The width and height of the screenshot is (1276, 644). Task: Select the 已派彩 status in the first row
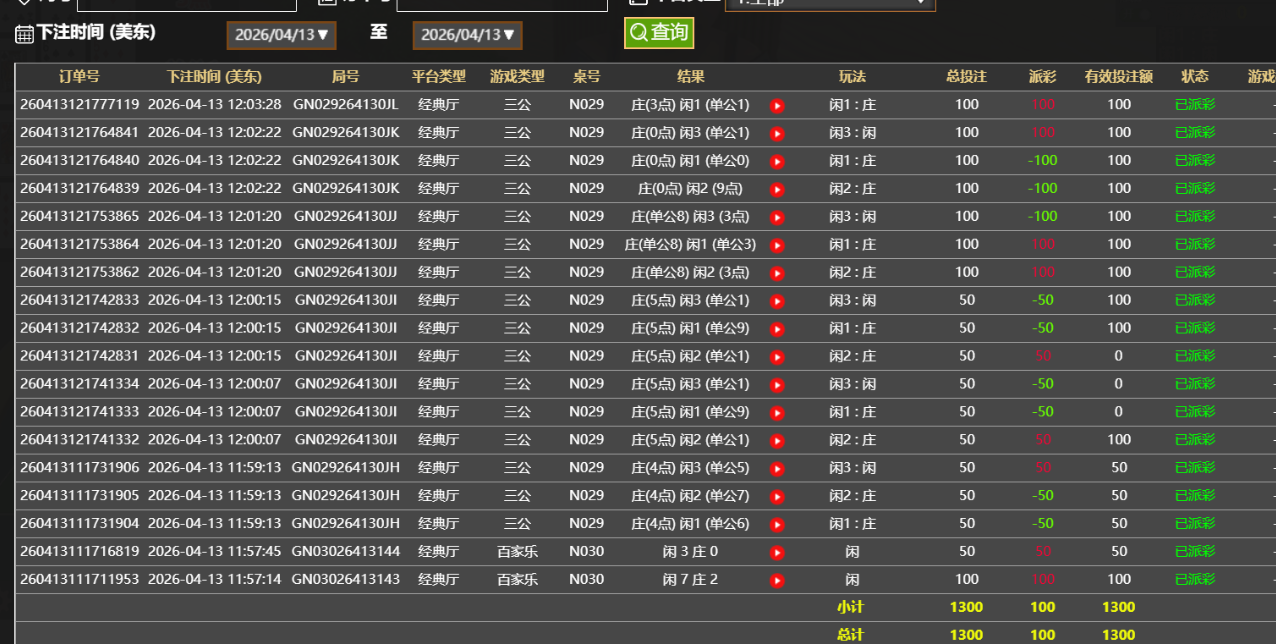point(1194,104)
